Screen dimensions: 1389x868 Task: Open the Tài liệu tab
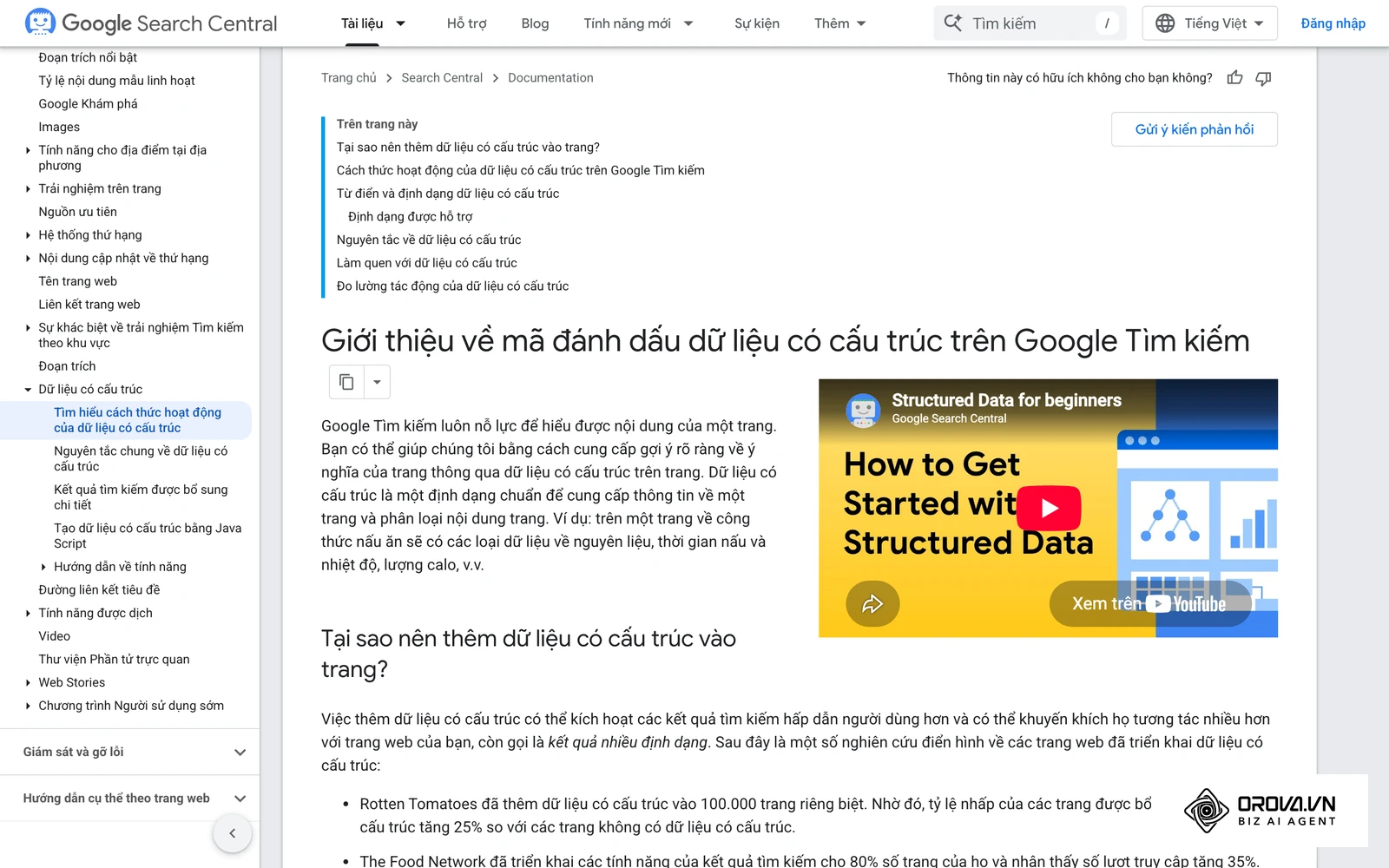click(362, 23)
